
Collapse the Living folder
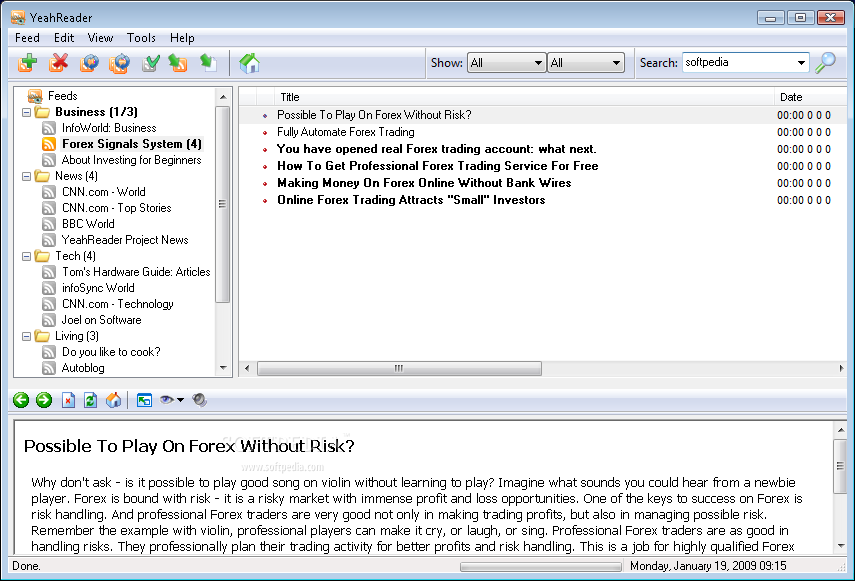click(x=26, y=336)
